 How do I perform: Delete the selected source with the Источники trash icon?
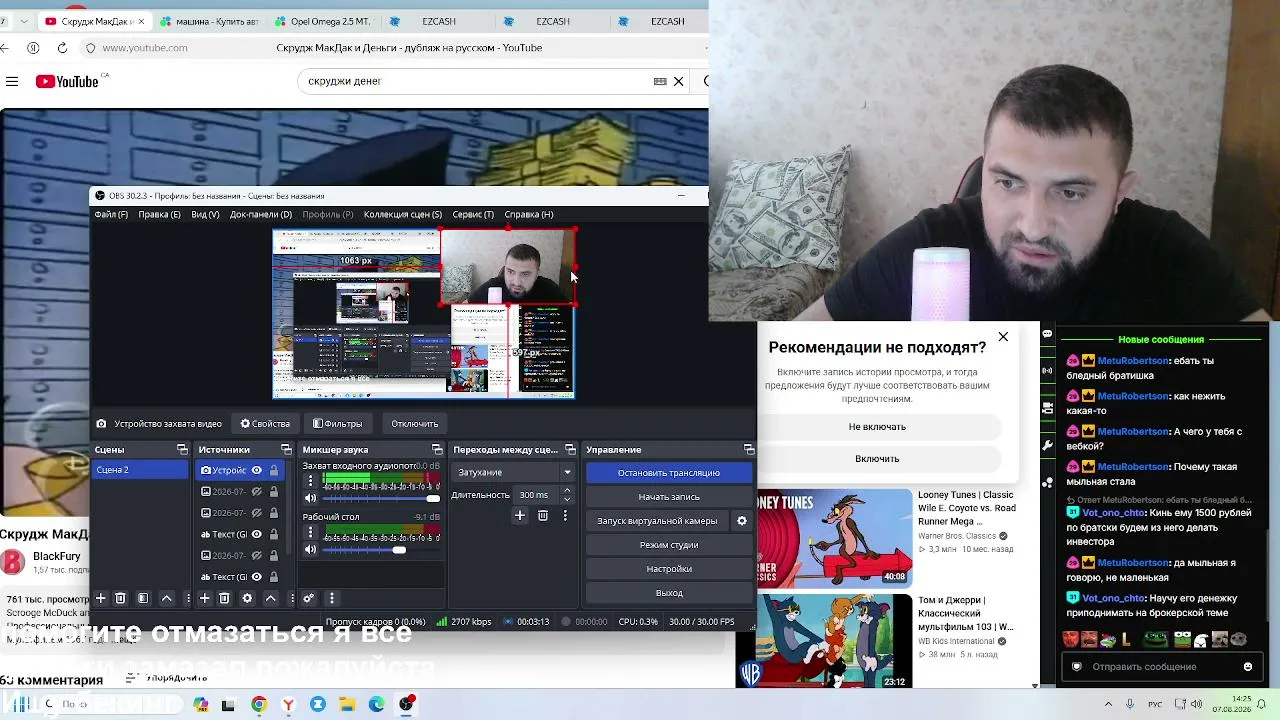pyautogui.click(x=224, y=598)
